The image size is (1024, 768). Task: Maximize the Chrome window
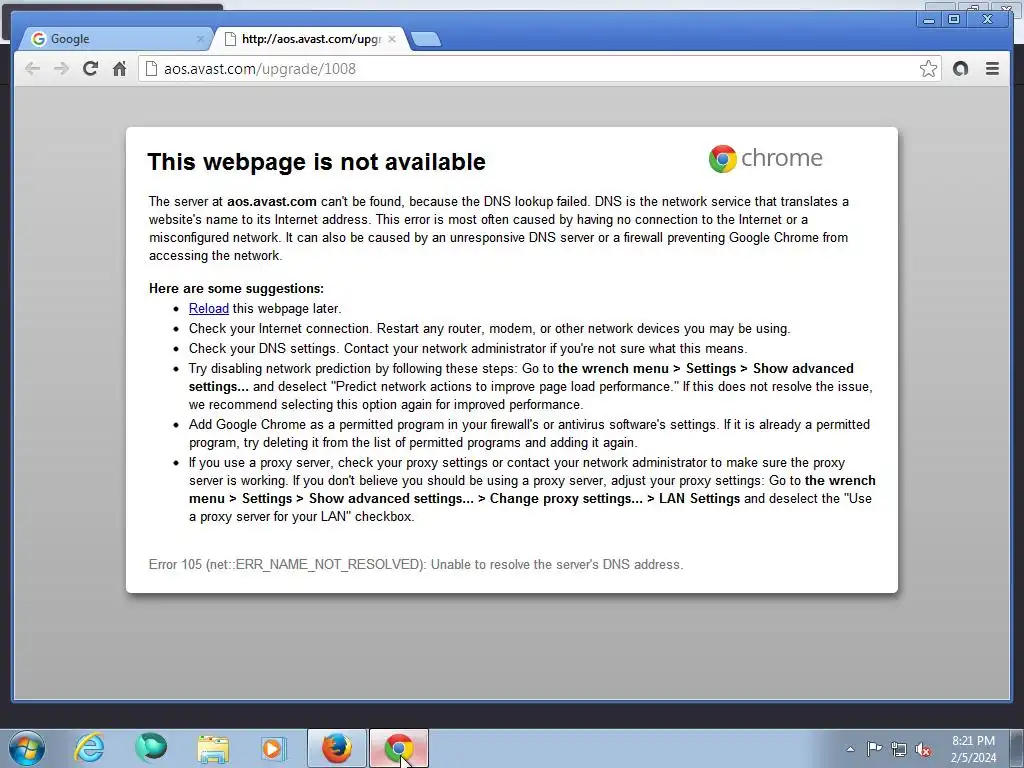pyautogui.click(x=953, y=20)
